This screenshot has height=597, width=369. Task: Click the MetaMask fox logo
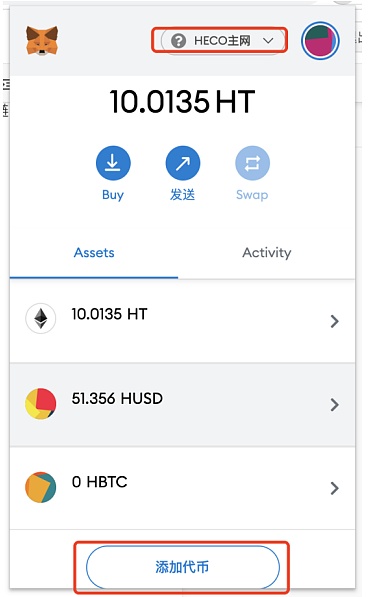click(x=42, y=40)
